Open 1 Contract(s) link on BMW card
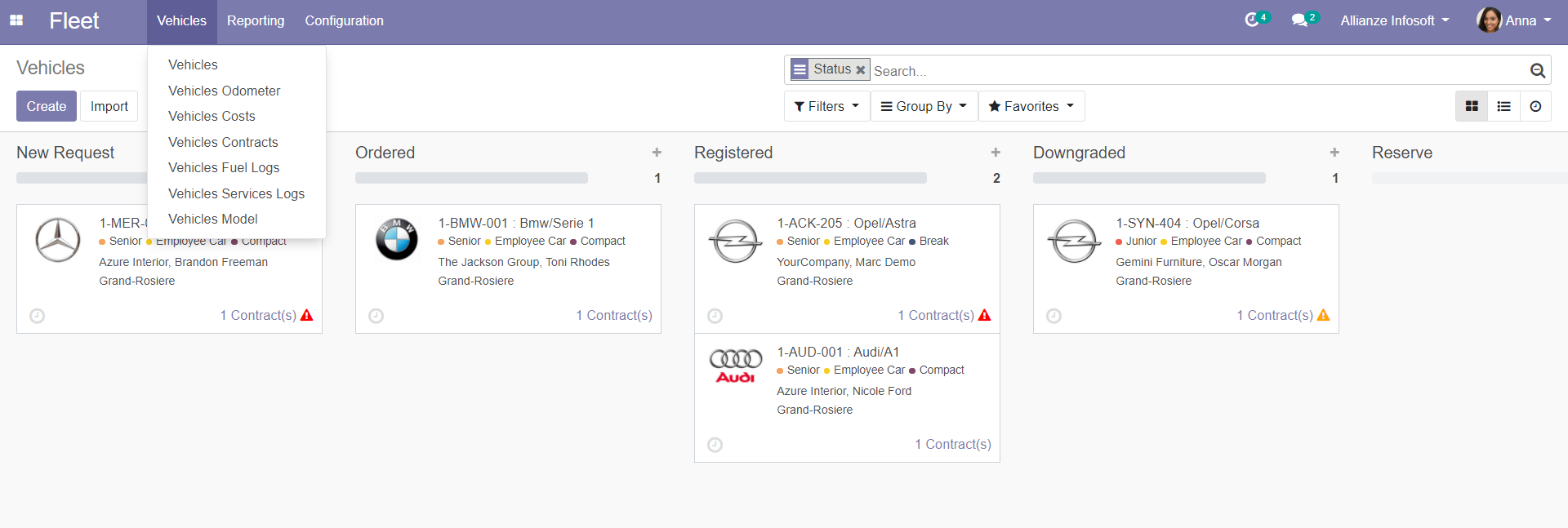Image resolution: width=1568 pixels, height=528 pixels. pyautogui.click(x=613, y=315)
